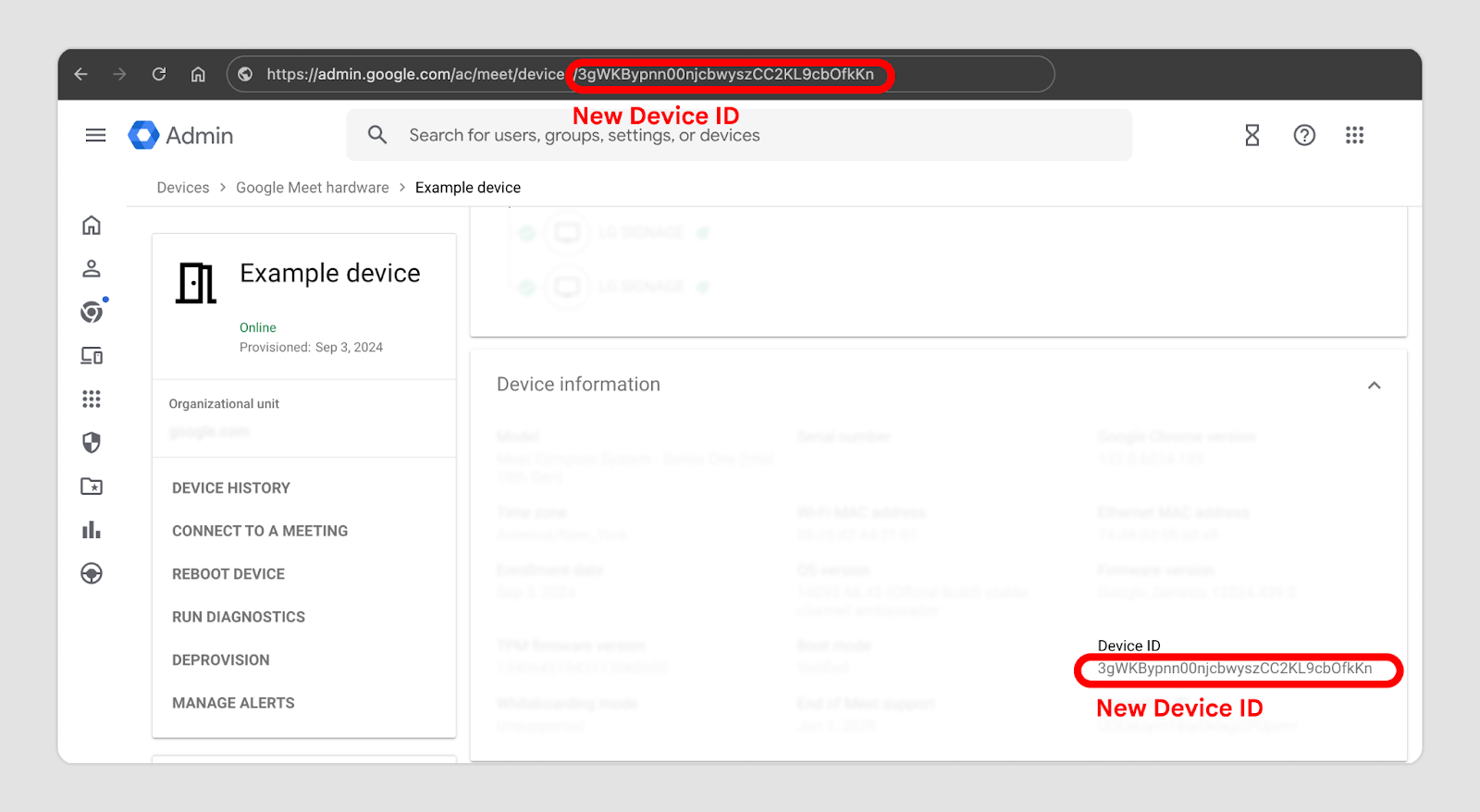
Task: Click the Security shield sidebar icon
Action: coord(92,443)
